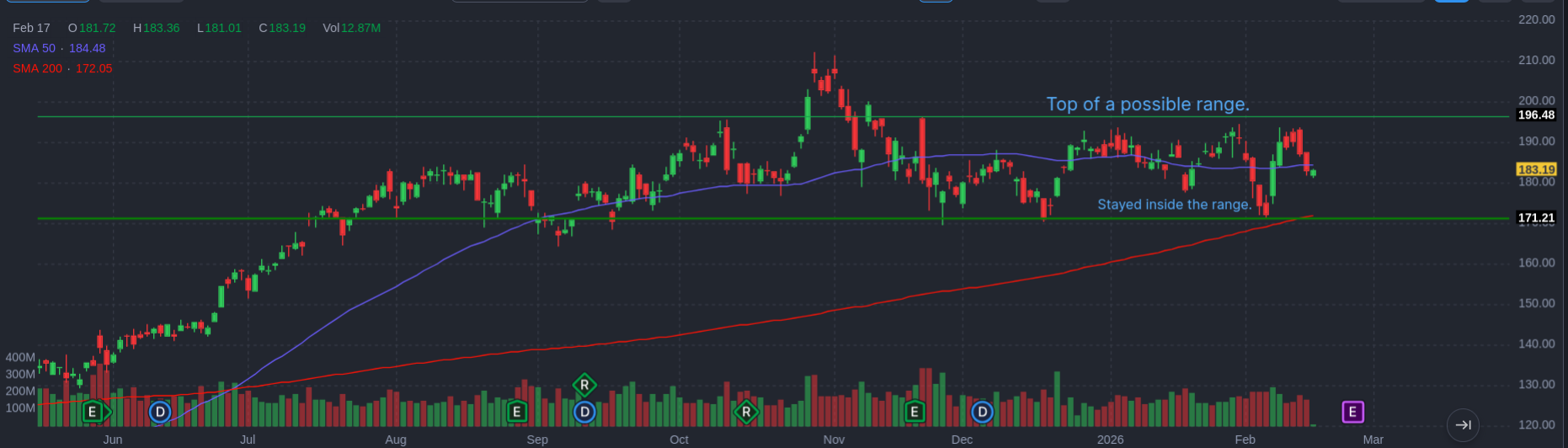Click the 196.48 price line label
Image resolution: width=1568 pixels, height=448 pixels.
pos(1535,115)
